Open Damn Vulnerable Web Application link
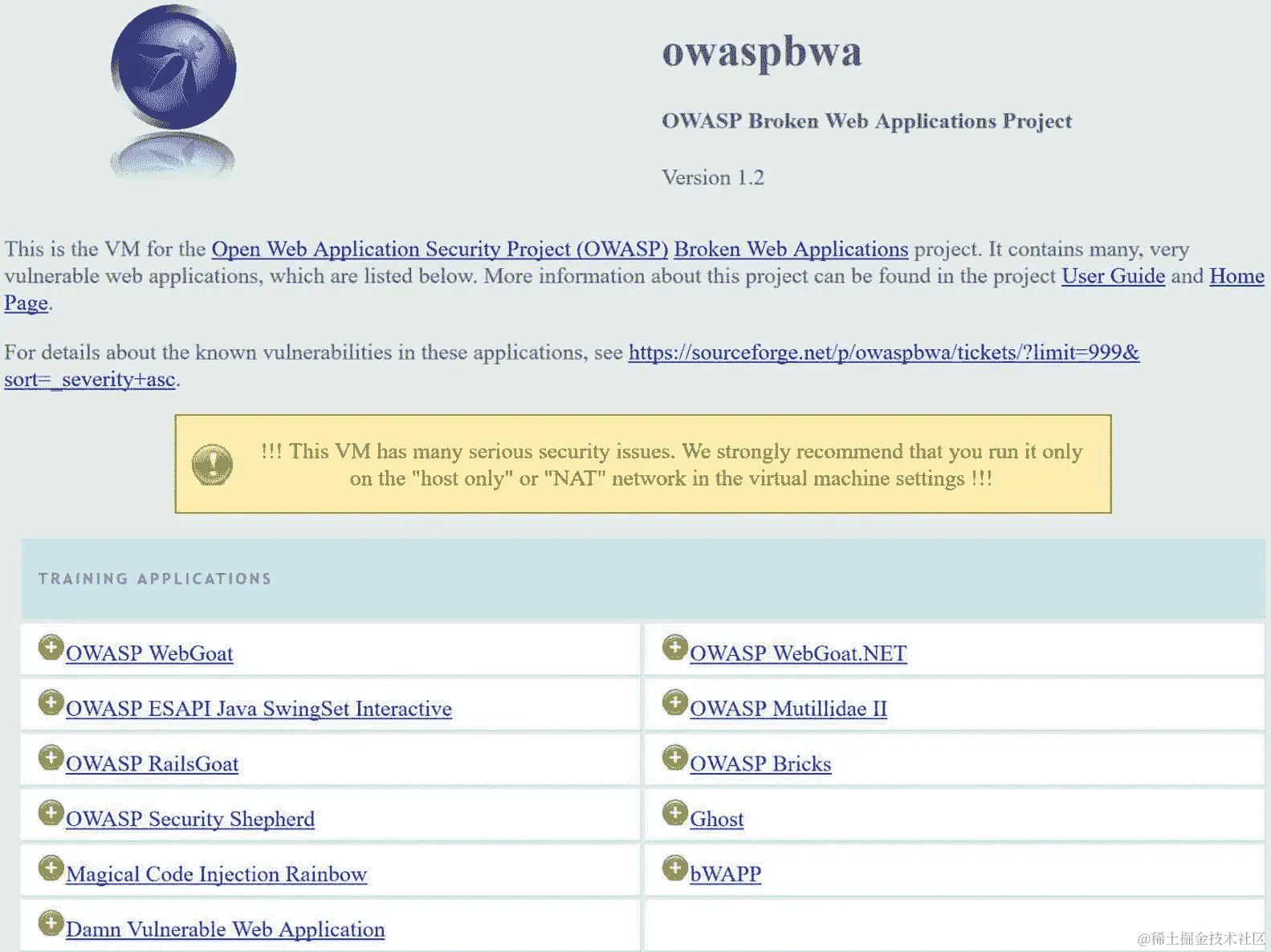 (x=225, y=930)
